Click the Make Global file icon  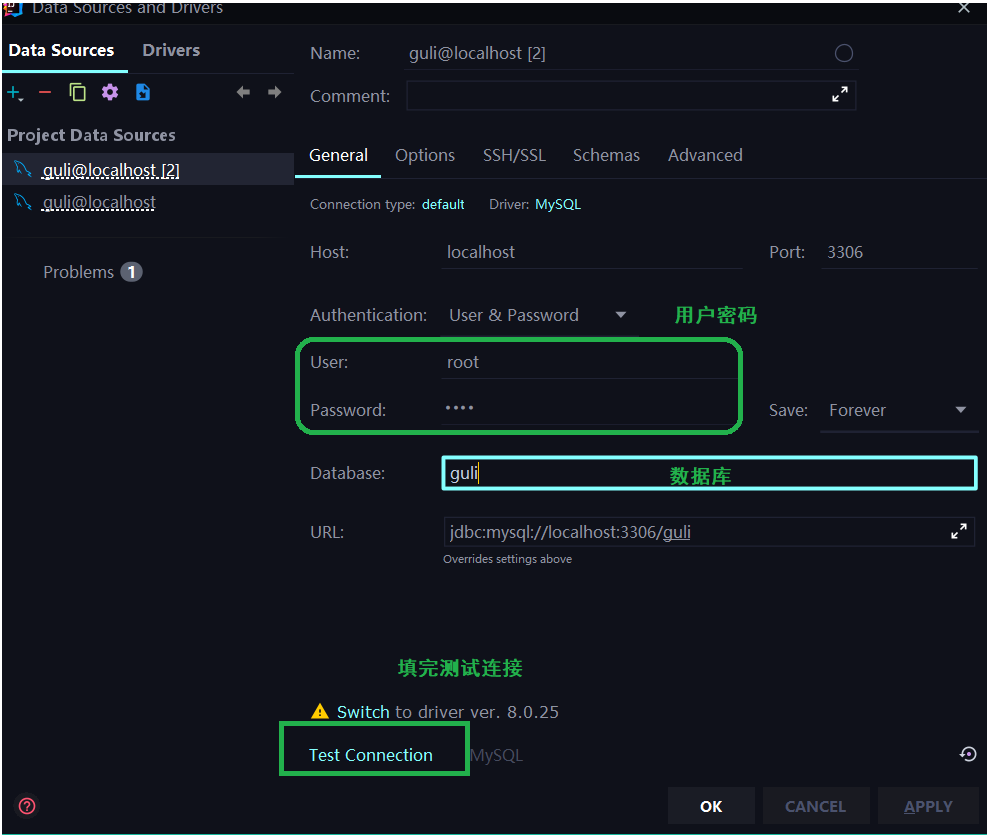(143, 92)
